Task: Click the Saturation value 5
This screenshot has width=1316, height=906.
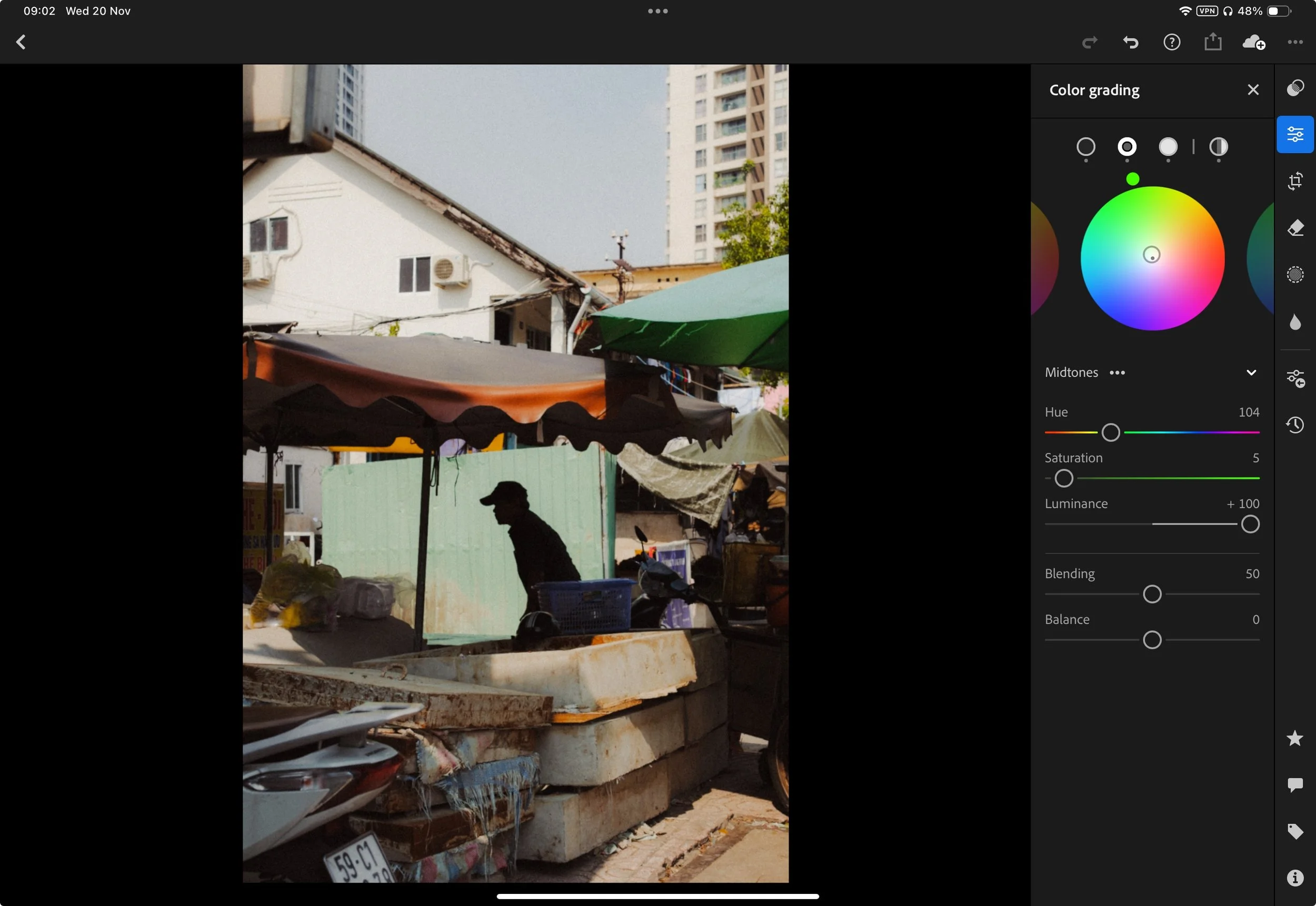Action: pyautogui.click(x=1256, y=458)
